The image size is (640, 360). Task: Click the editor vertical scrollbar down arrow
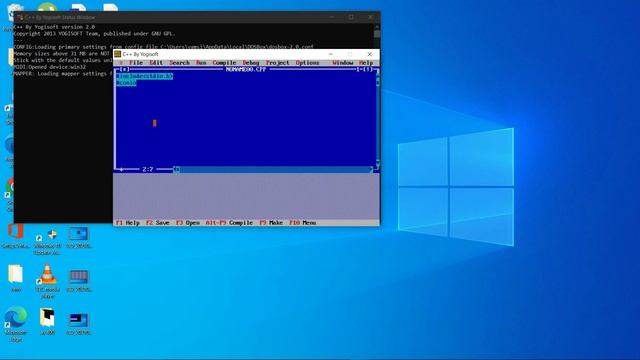click(x=378, y=163)
